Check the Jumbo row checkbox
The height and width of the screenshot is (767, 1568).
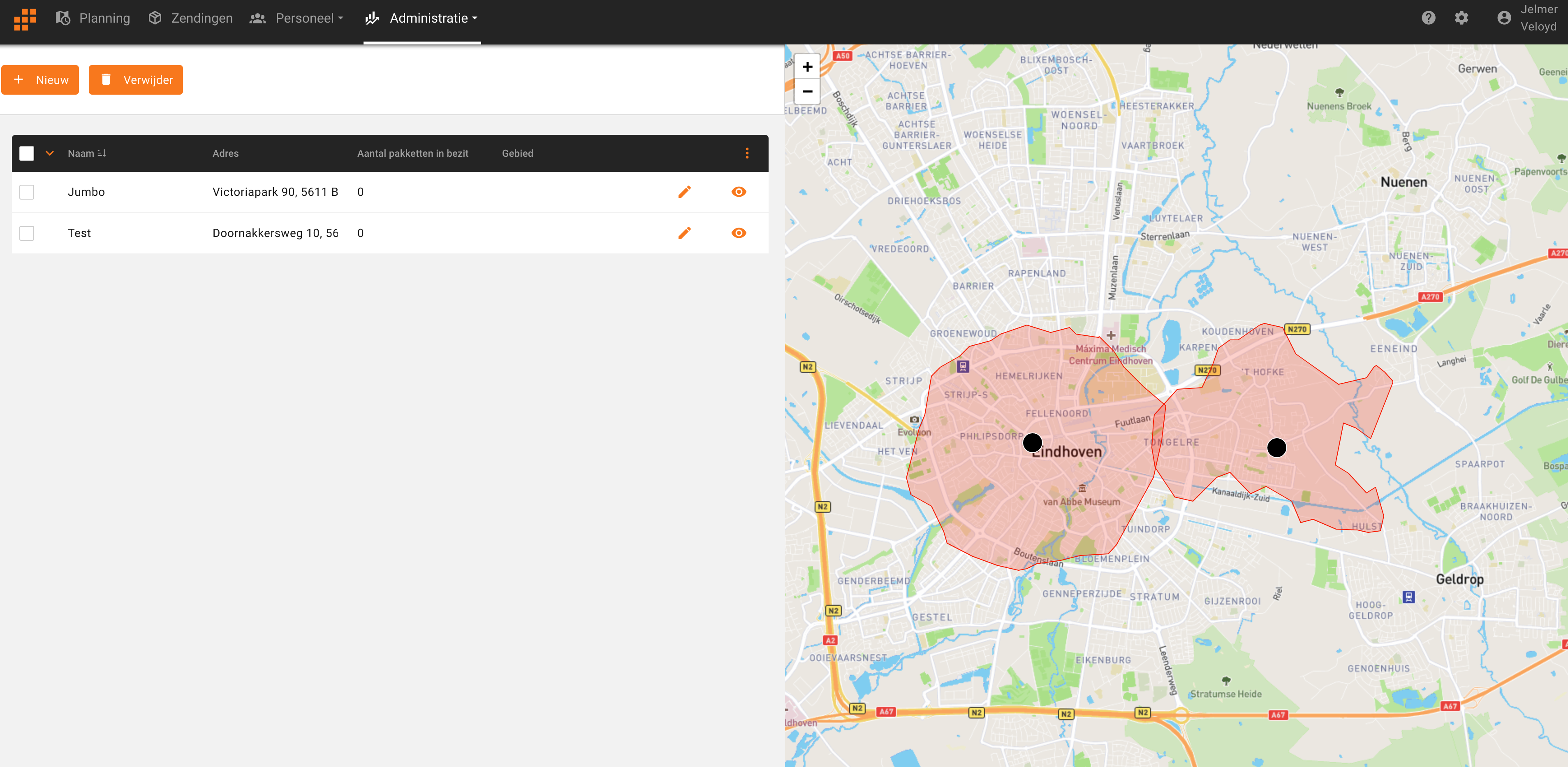coord(27,192)
